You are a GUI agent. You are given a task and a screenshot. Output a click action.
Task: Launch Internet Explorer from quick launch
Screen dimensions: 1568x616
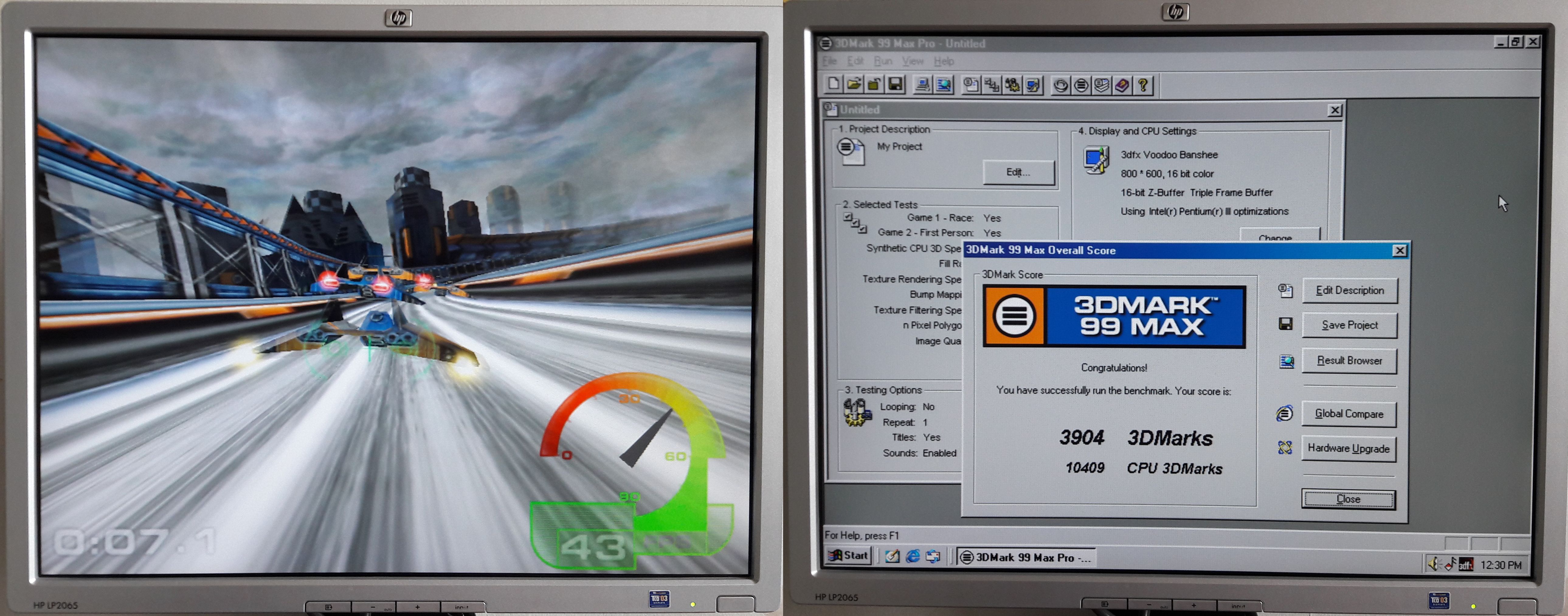click(x=912, y=556)
